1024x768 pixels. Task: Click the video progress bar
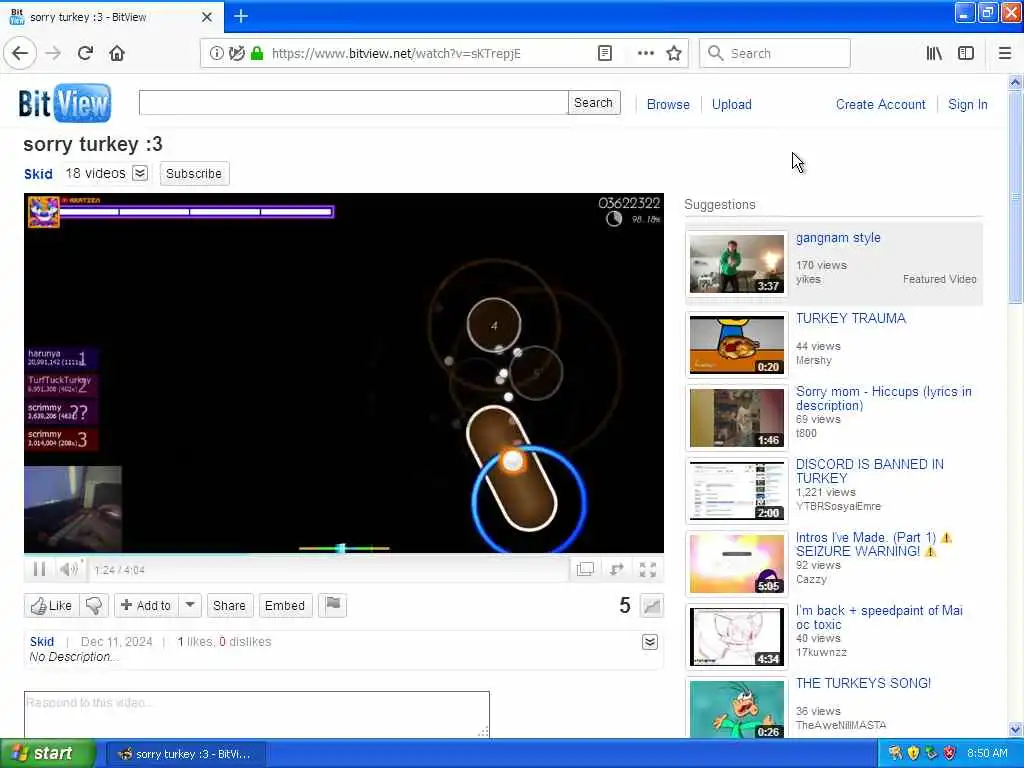[344, 555]
